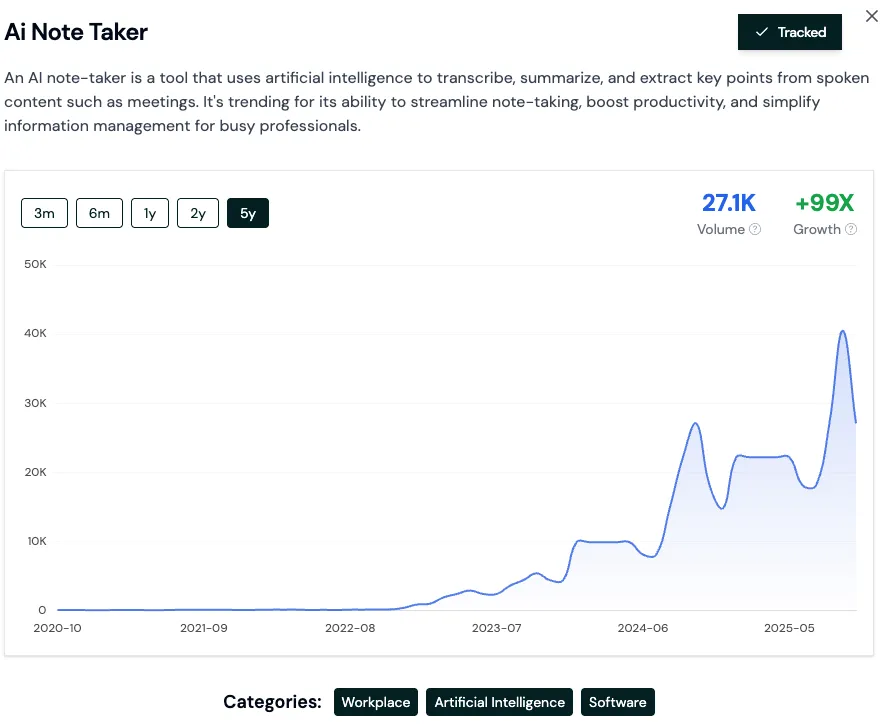This screenshot has height=727, width=886.
Task: Open the 2y time range view
Action: pyautogui.click(x=197, y=212)
